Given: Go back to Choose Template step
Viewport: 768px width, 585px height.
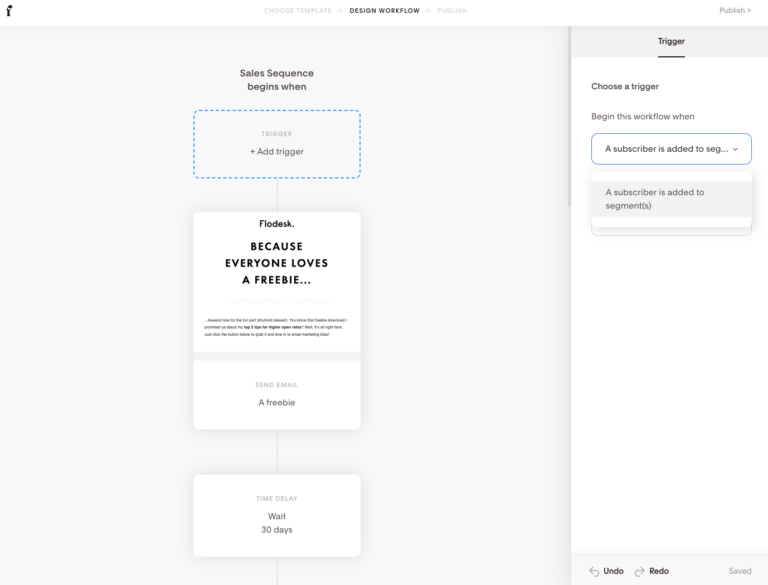Looking at the screenshot, I should click(x=297, y=11).
